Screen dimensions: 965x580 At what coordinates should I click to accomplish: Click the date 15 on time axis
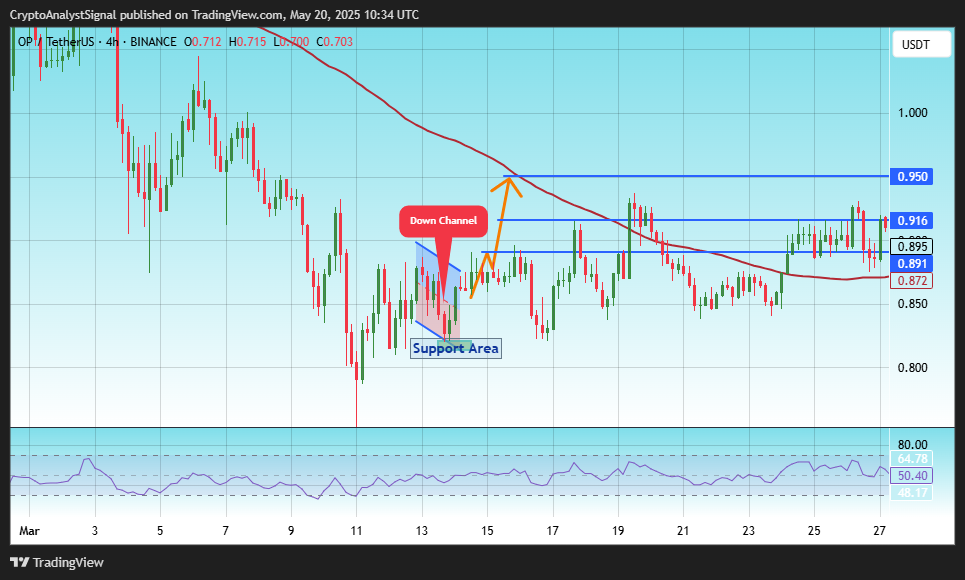pyautogui.click(x=487, y=531)
